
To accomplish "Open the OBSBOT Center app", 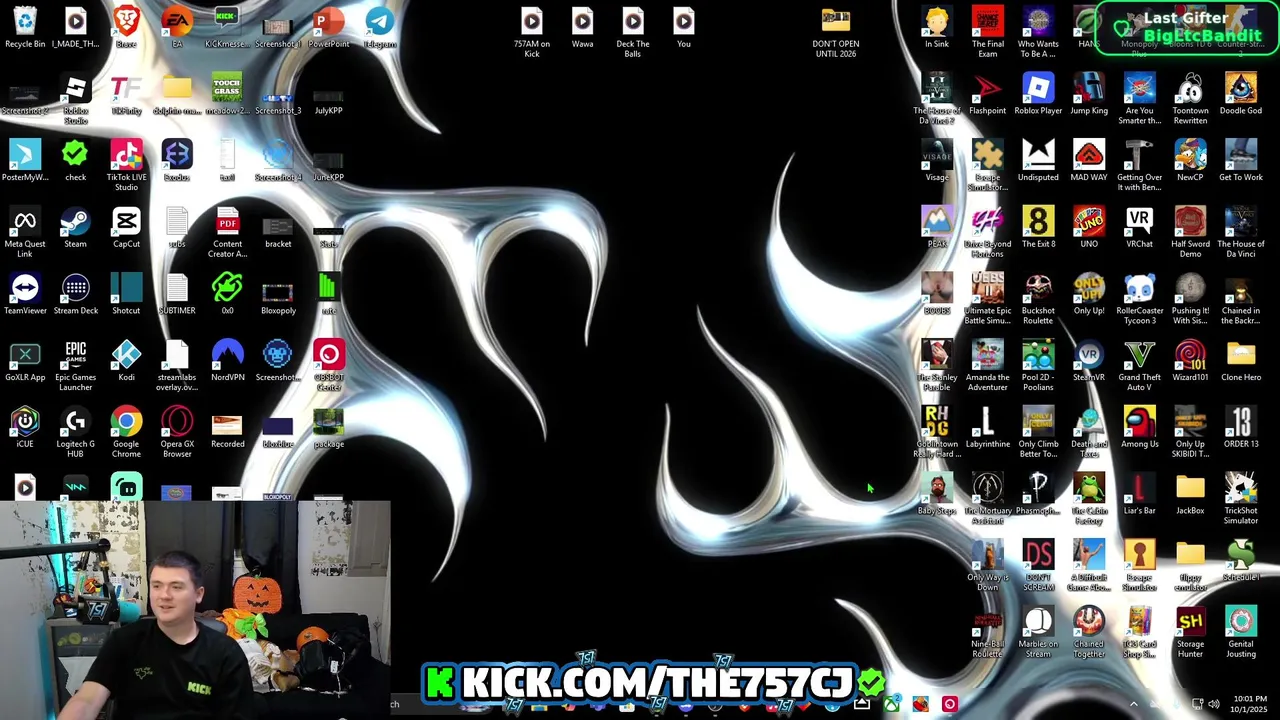I will tap(329, 366).
